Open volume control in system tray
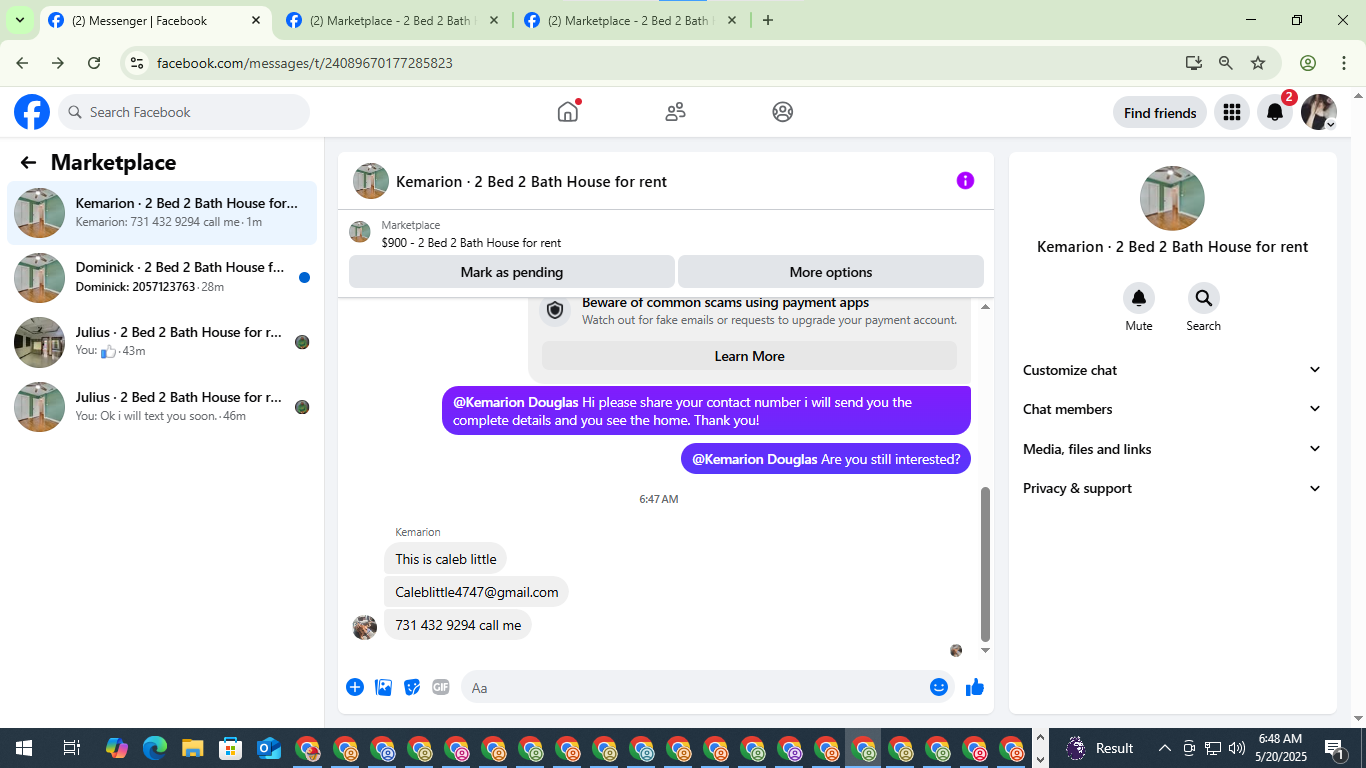This screenshot has height=768, width=1366. (1236, 748)
